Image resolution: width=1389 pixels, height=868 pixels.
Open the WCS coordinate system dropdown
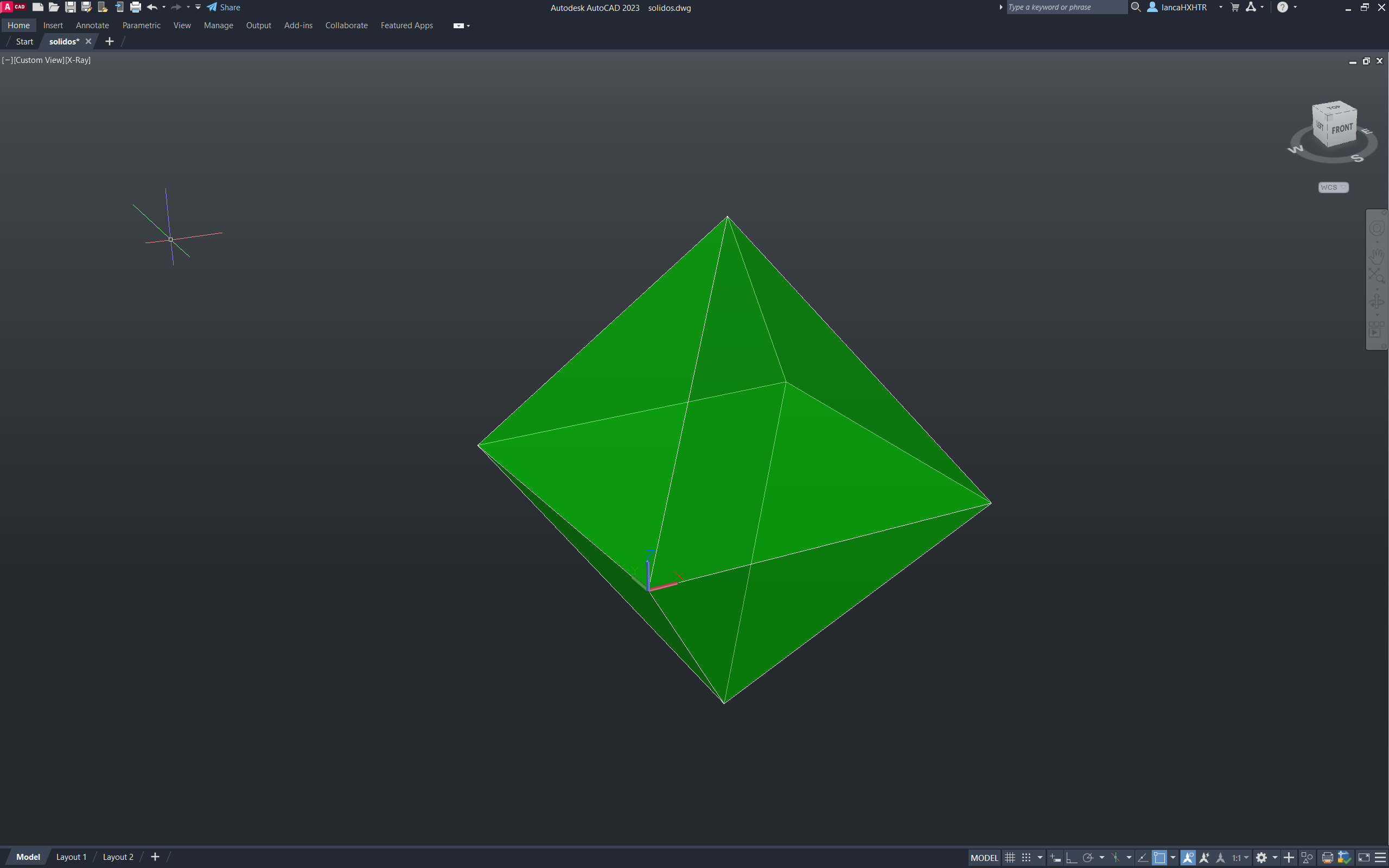(1333, 187)
